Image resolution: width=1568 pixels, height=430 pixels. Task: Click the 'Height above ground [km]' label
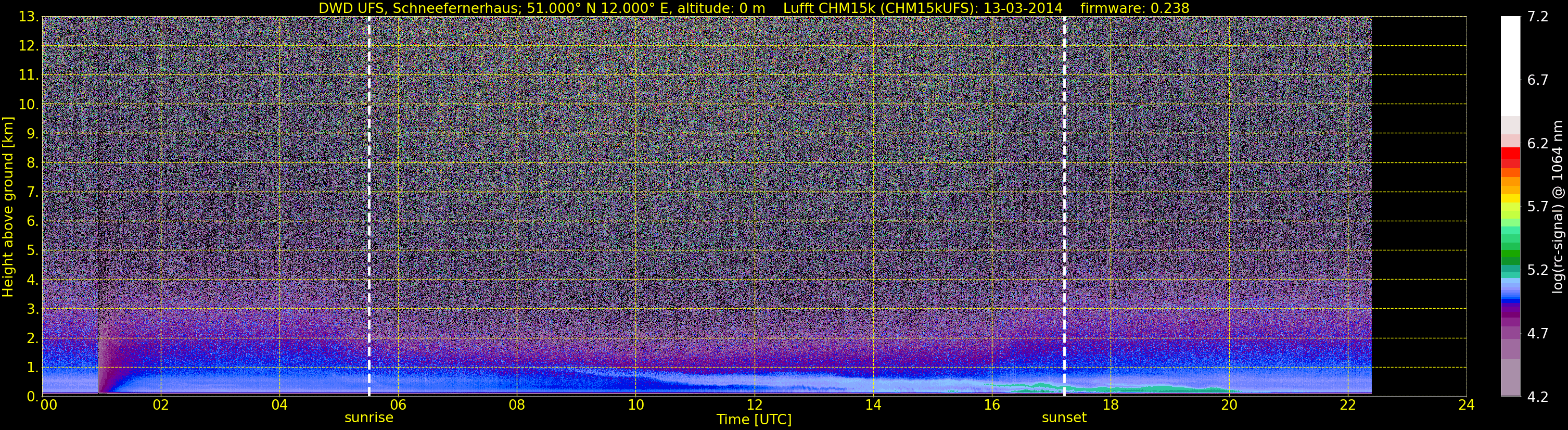click(8, 207)
